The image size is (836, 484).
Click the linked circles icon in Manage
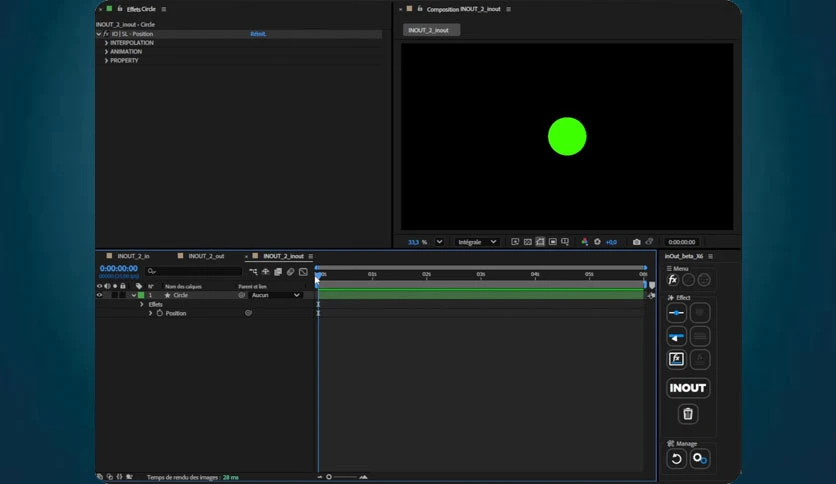(700, 458)
